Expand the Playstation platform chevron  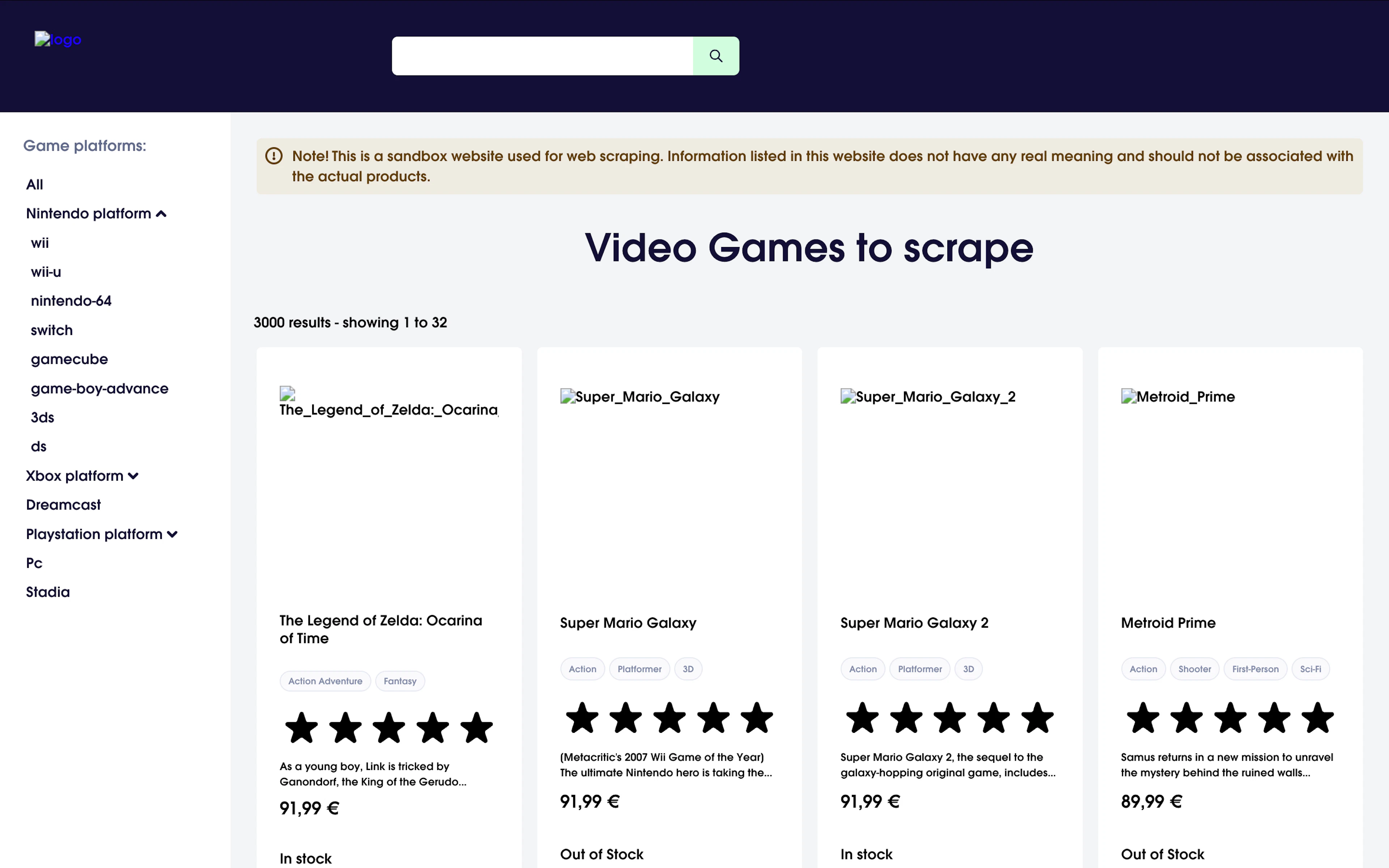coord(172,535)
